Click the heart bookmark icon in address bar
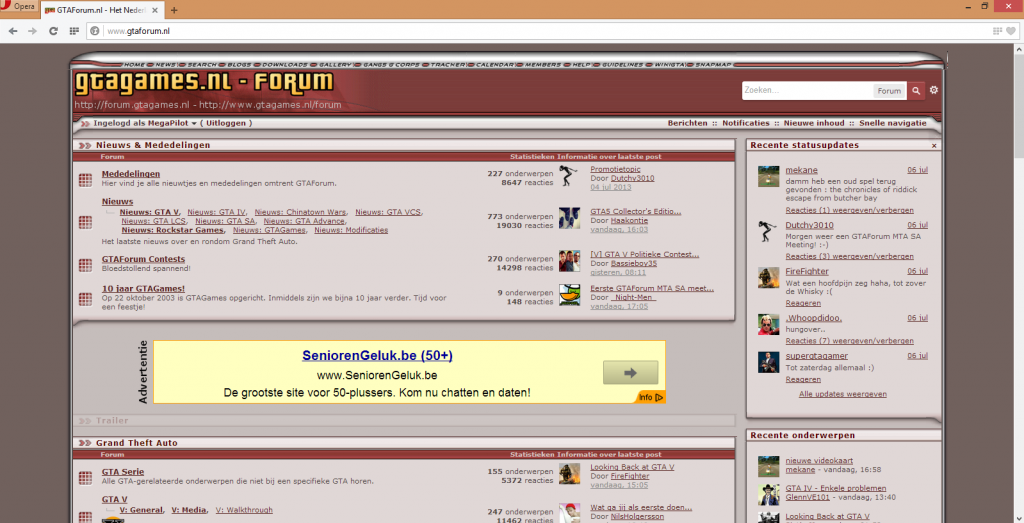The height and width of the screenshot is (523, 1024). tap(1011, 31)
